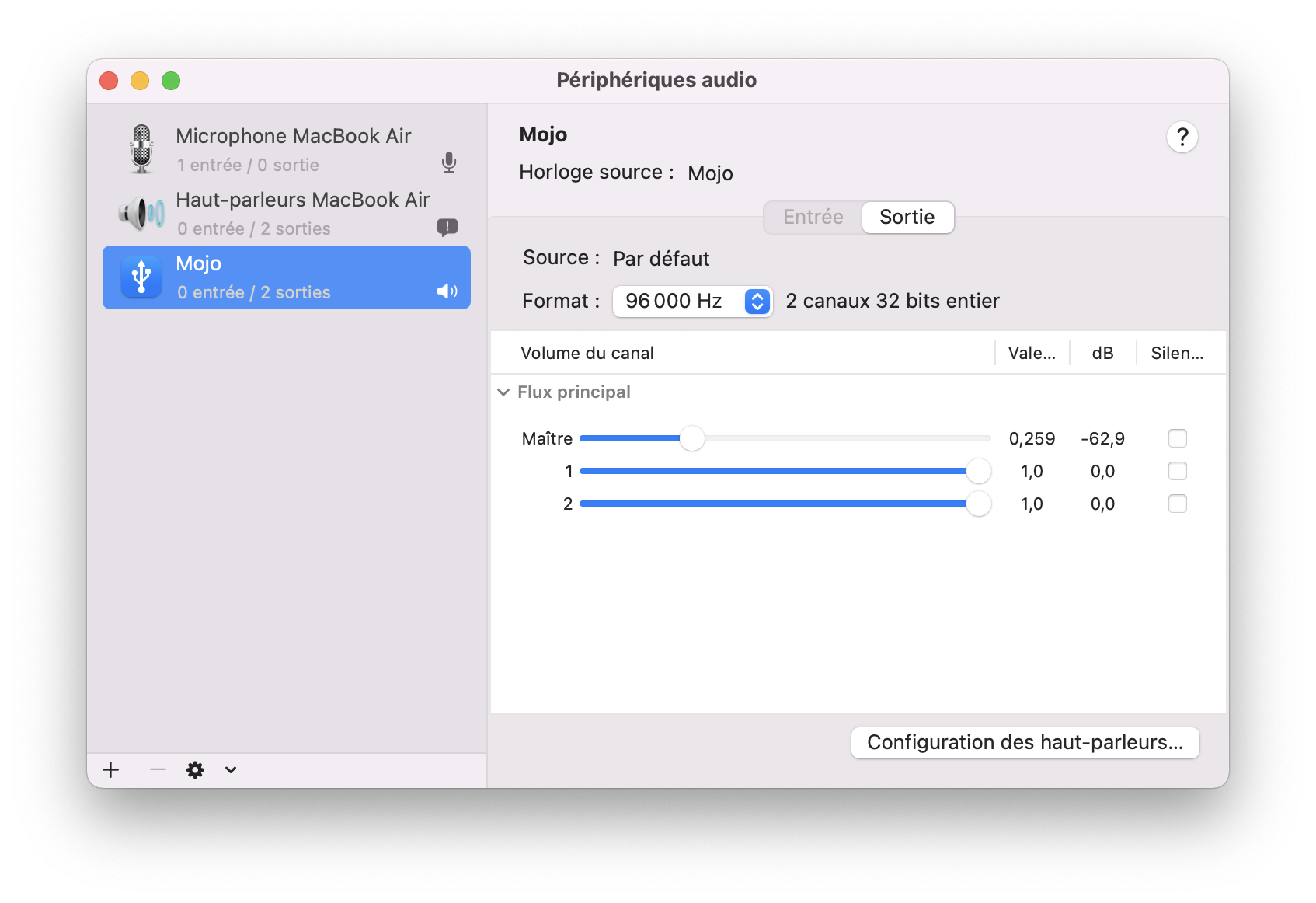This screenshot has width=1316, height=903.
Task: Click the Maître dB value -62,9
Action: coord(1102,439)
